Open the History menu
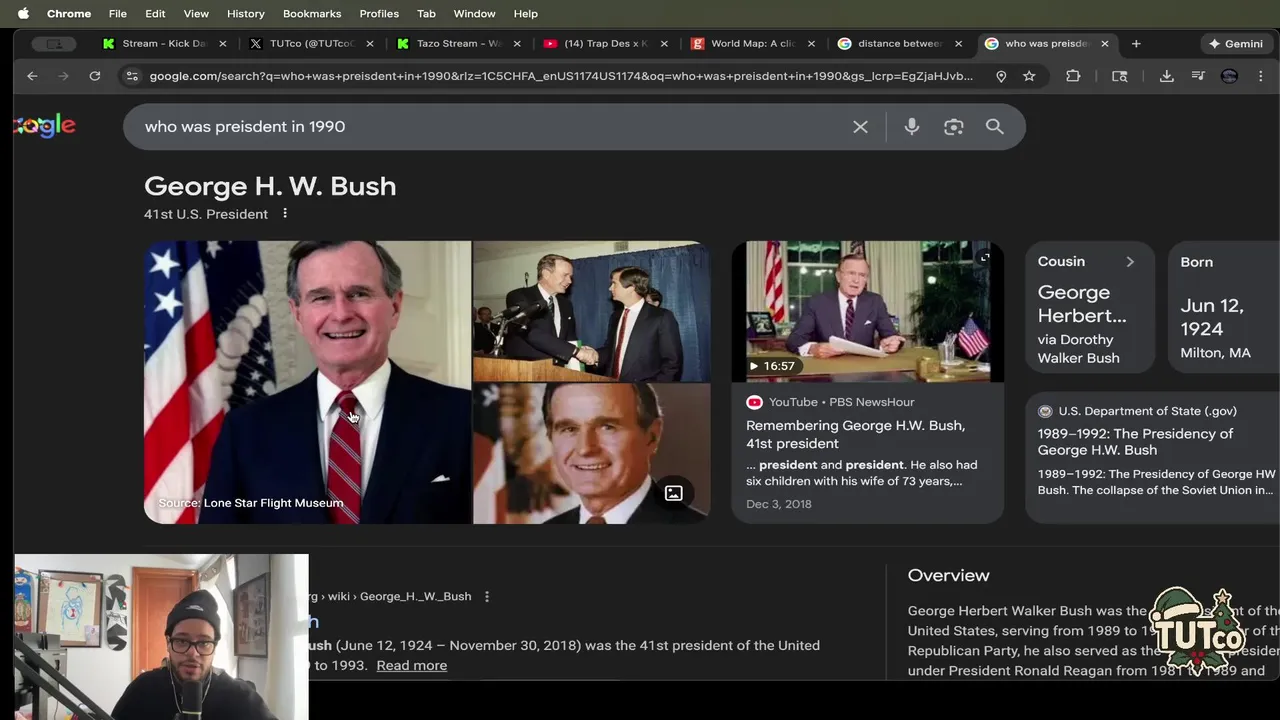The height and width of the screenshot is (720, 1280). [245, 14]
